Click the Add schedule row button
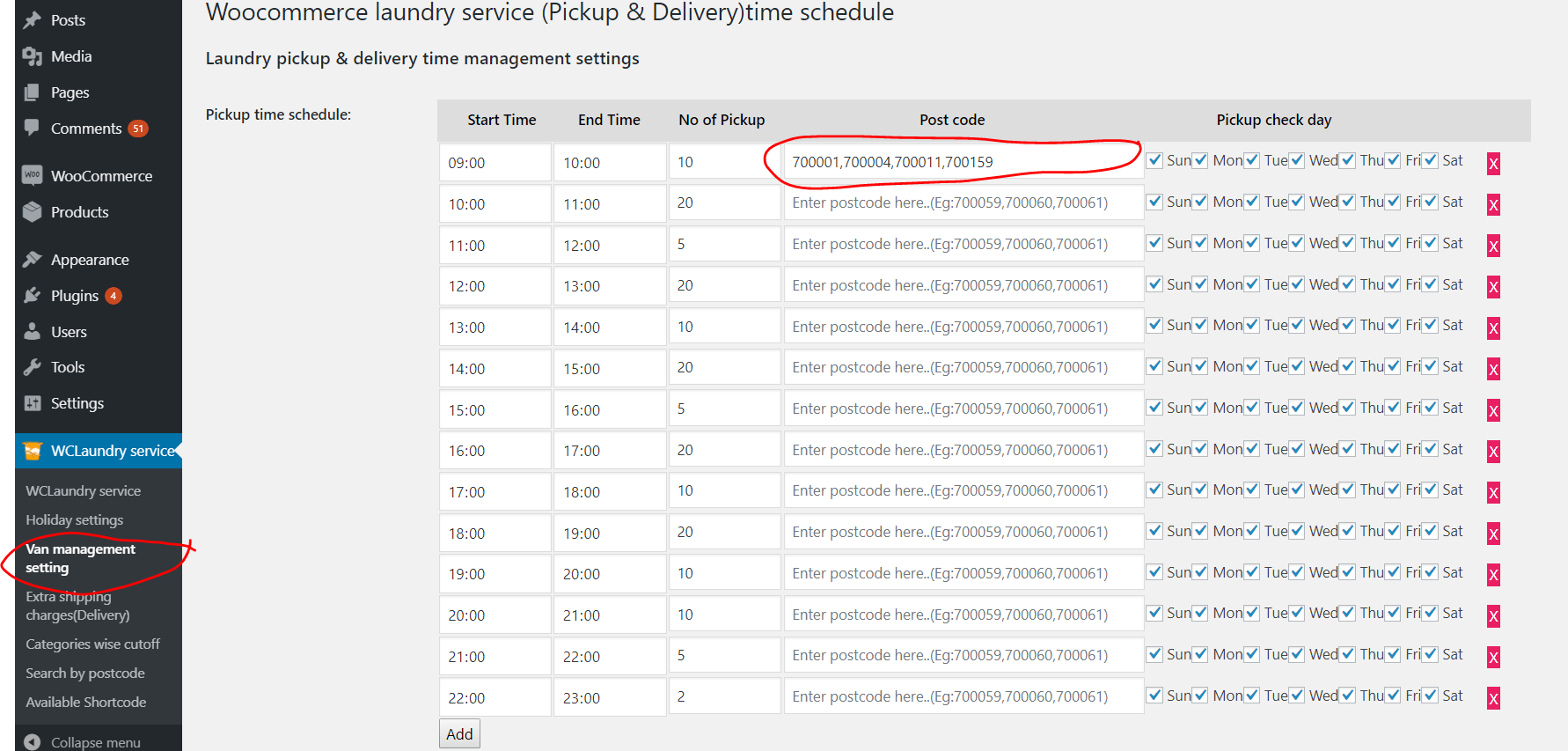This screenshot has width=1568, height=751. tap(459, 734)
